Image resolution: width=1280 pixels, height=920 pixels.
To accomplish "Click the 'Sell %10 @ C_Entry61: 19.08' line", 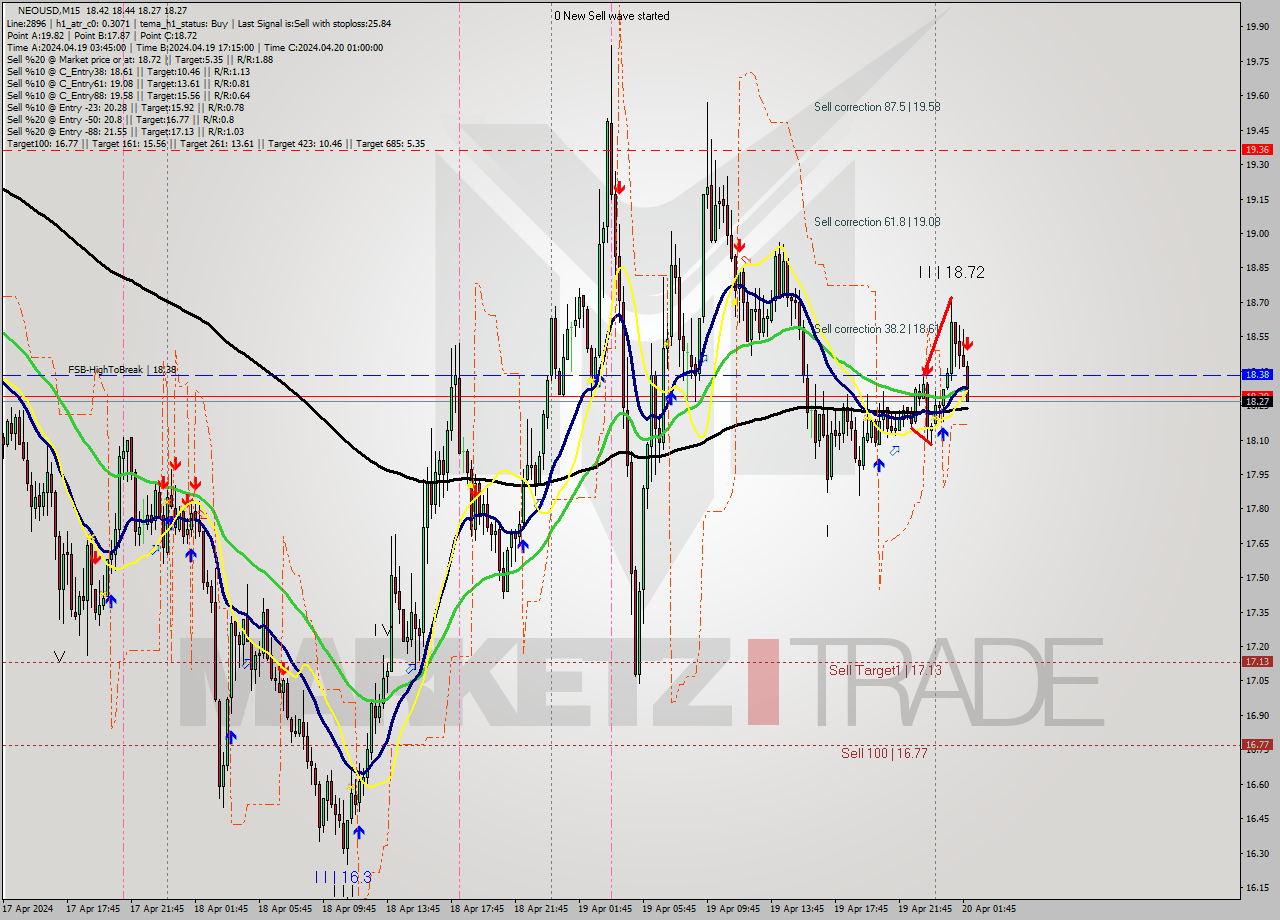I will pyautogui.click(x=128, y=83).
